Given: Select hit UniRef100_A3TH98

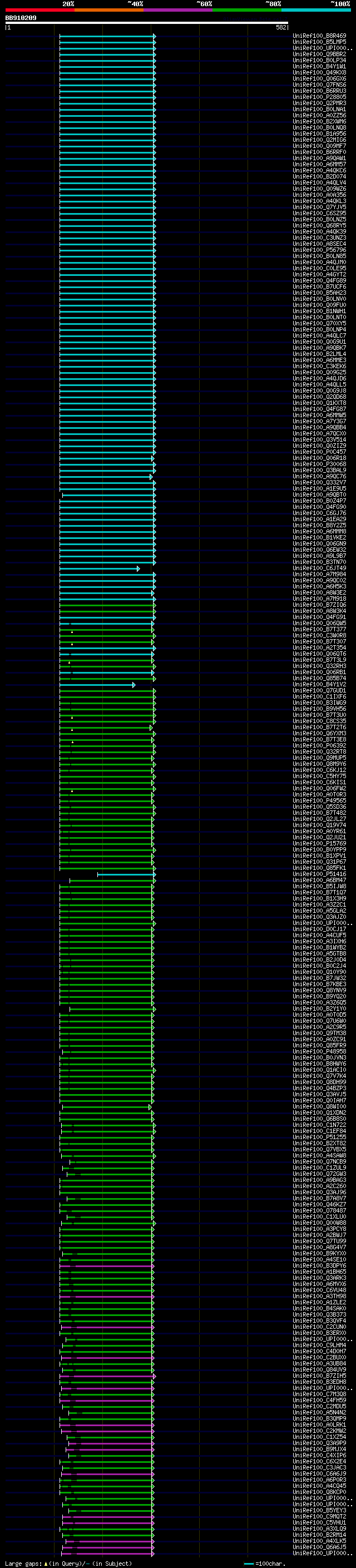Looking at the screenshot, I should [319, 1297].
